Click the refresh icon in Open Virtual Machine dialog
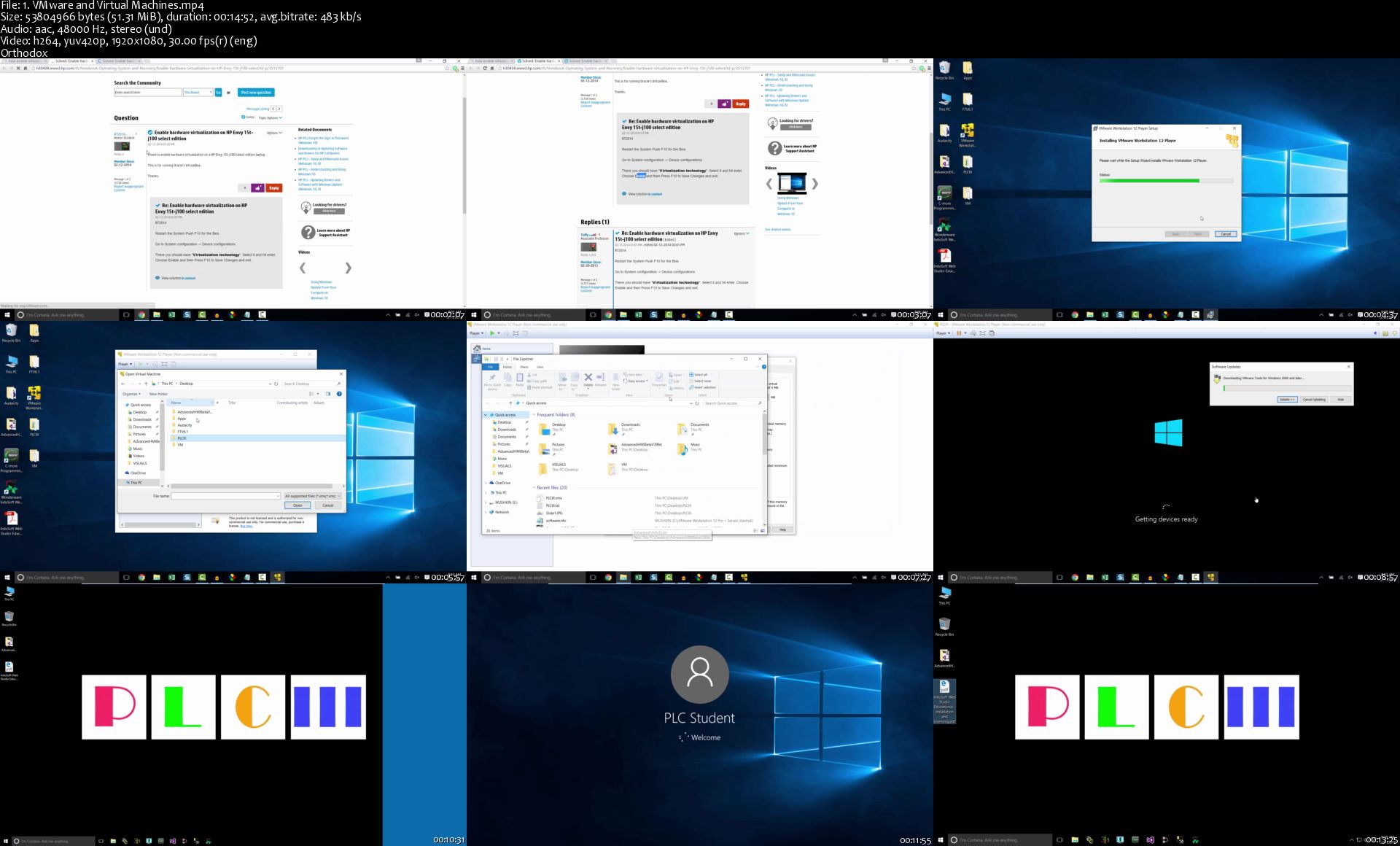Screen dimensions: 1400x846 coord(276,384)
